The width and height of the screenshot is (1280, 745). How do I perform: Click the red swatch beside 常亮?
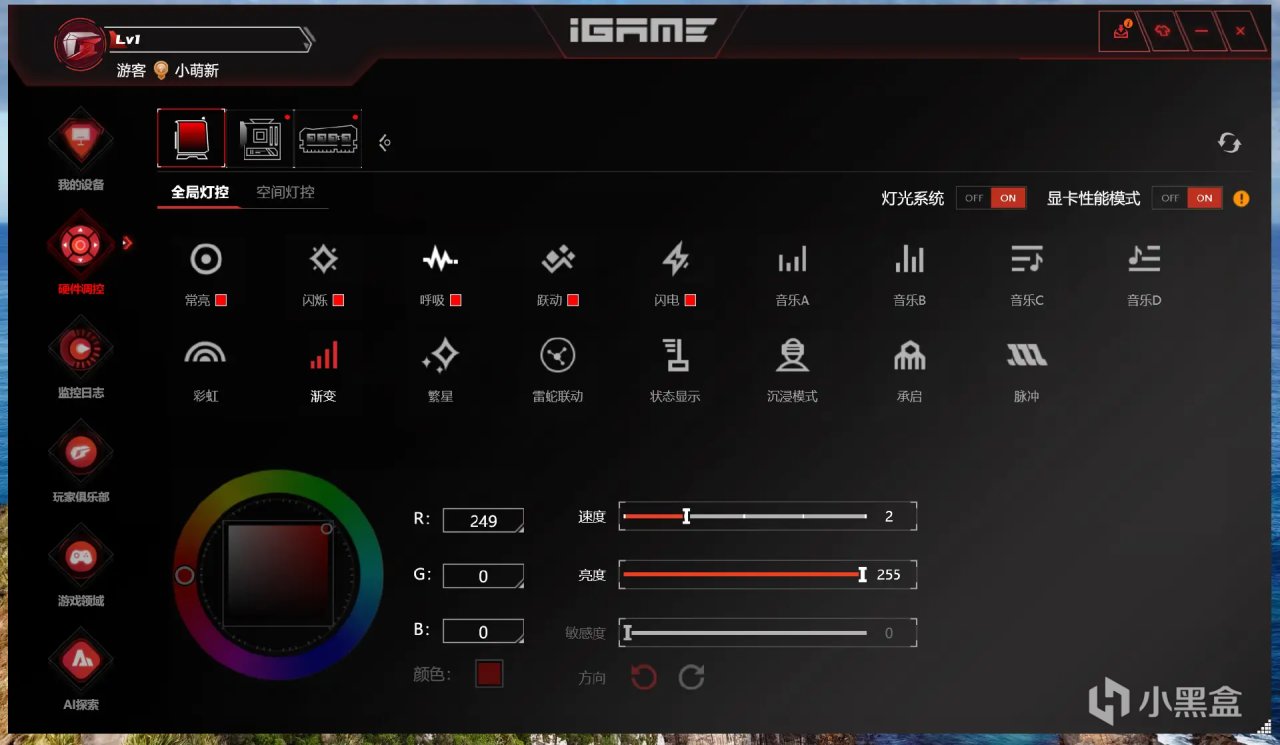point(221,300)
